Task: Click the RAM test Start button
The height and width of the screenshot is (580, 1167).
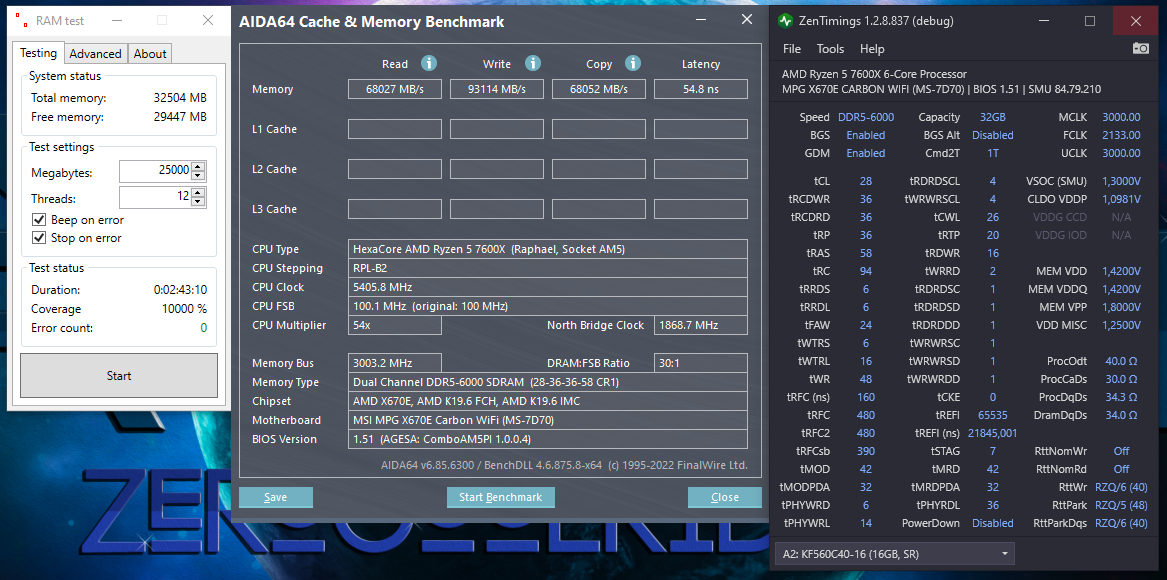Action: (119, 375)
